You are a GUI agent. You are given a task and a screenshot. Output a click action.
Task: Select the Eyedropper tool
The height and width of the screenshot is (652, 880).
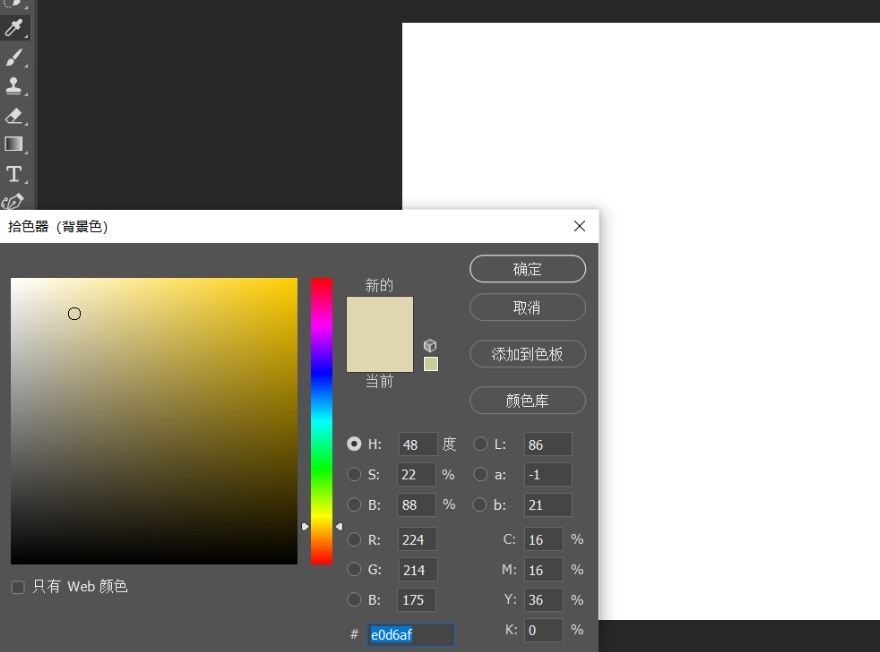15,28
